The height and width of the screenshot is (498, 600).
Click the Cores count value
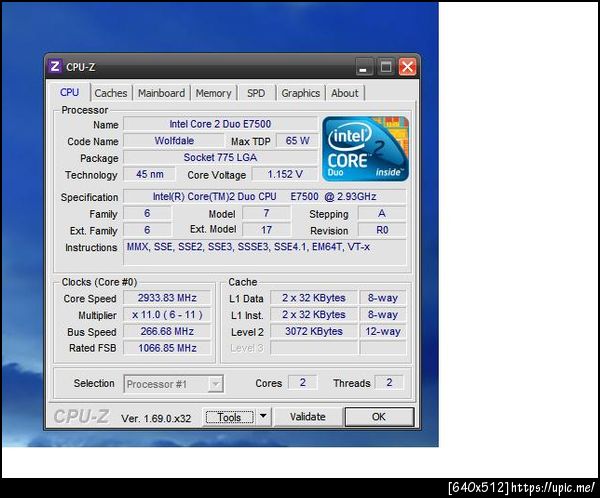302,382
